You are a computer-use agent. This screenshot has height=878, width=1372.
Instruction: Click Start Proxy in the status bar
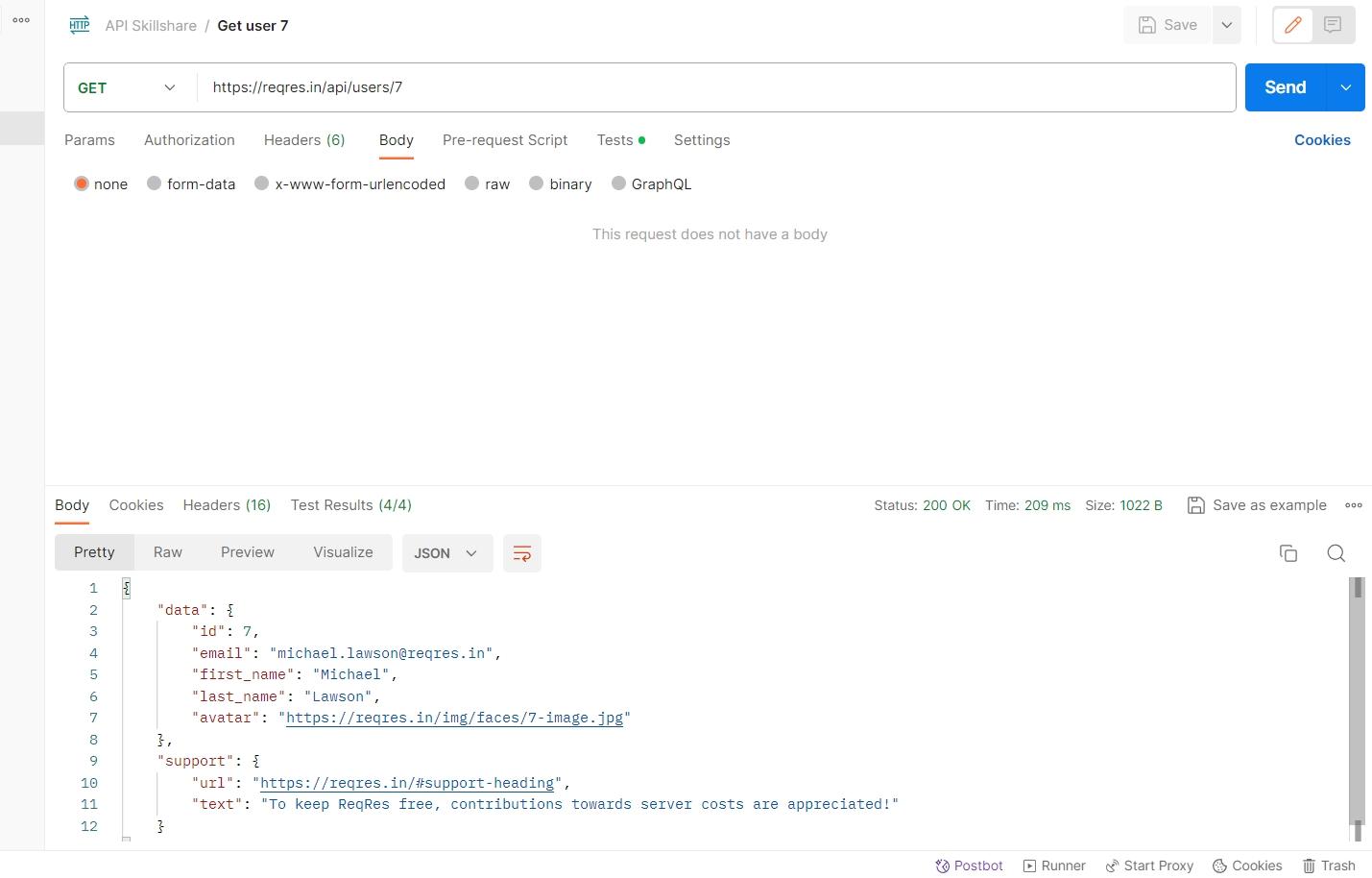tap(1149, 866)
